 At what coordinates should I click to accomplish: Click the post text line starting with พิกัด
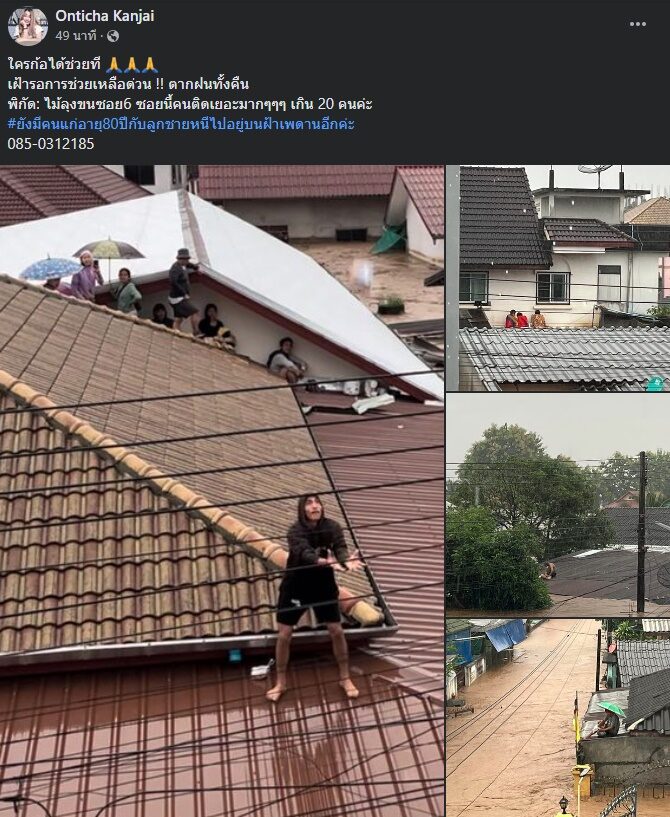190,104
